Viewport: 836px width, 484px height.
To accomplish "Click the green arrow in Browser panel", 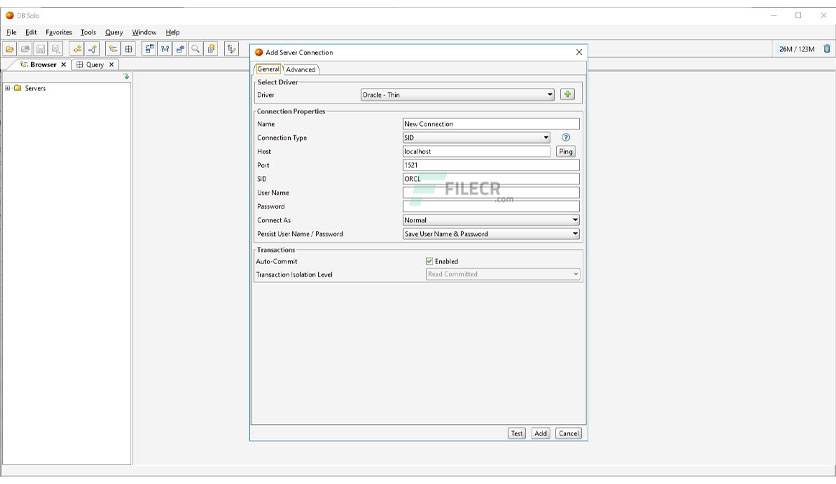I will pos(126,77).
